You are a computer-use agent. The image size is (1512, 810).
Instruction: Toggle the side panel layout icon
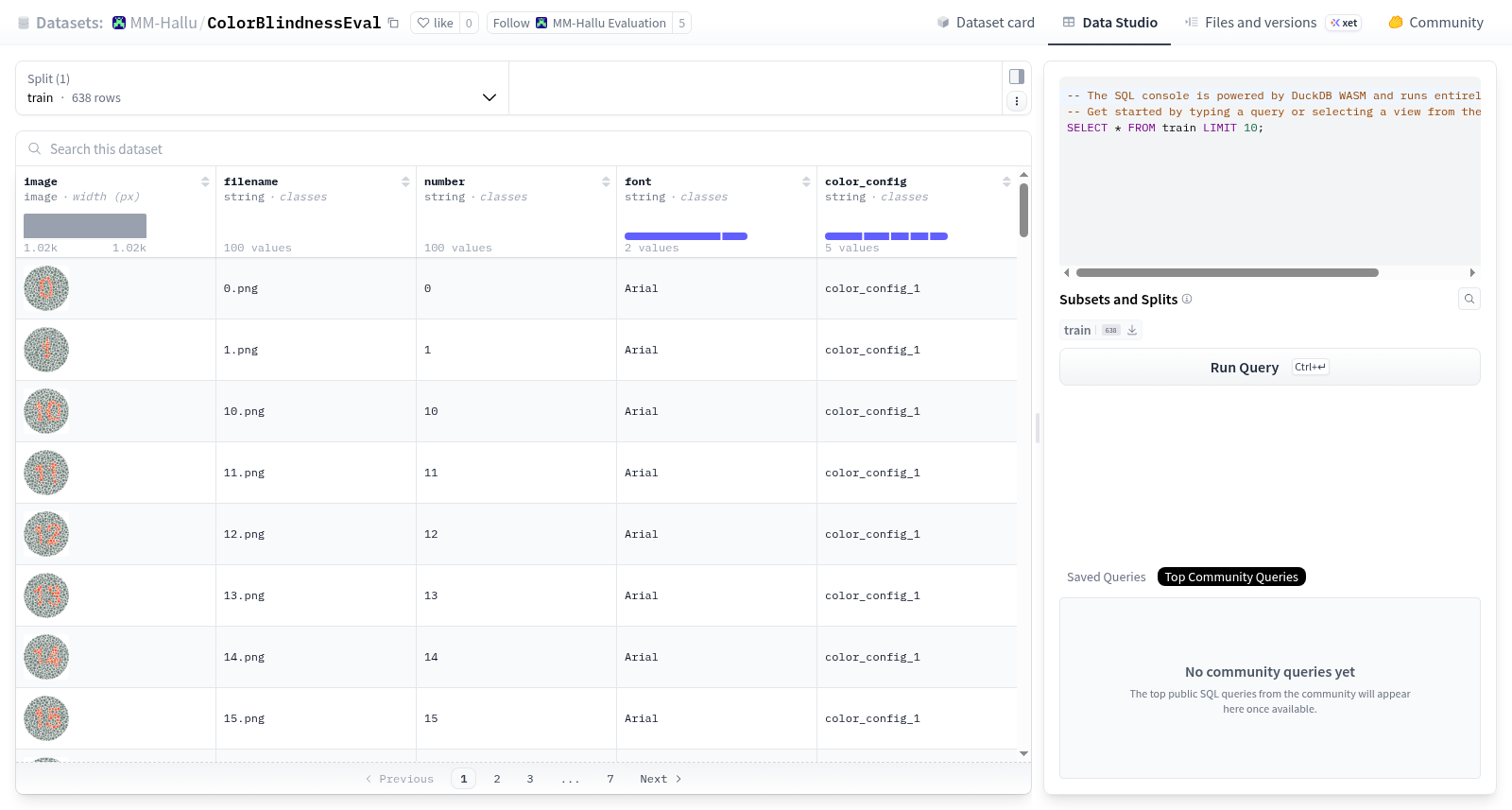[1017, 77]
